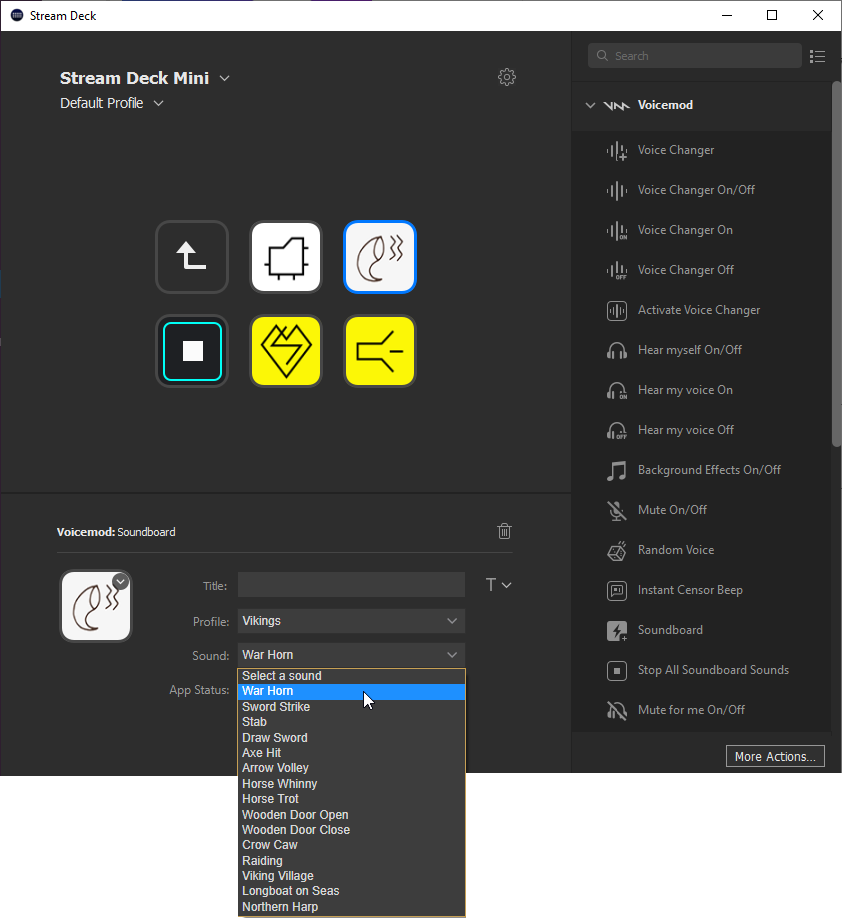The height and width of the screenshot is (918, 842).
Task: Open the Default Profile dropdown
Action: coord(158,103)
